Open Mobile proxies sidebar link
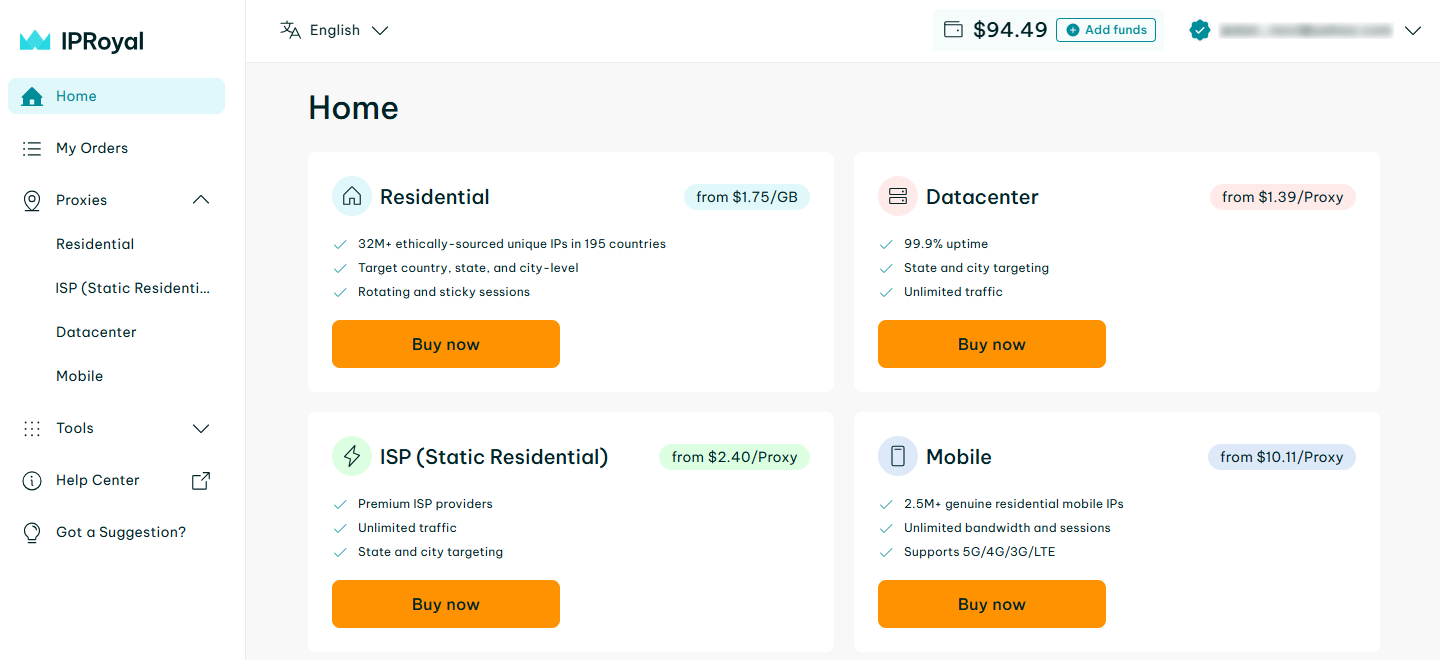1440x660 pixels. 80,376
